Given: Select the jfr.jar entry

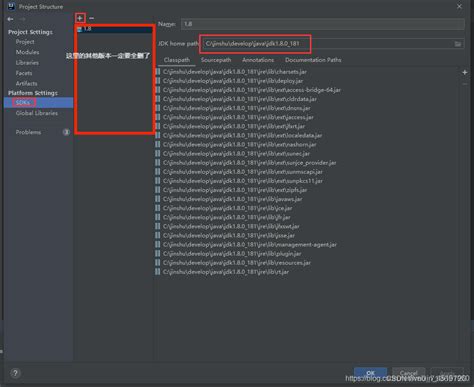Looking at the screenshot, I should (223, 217).
